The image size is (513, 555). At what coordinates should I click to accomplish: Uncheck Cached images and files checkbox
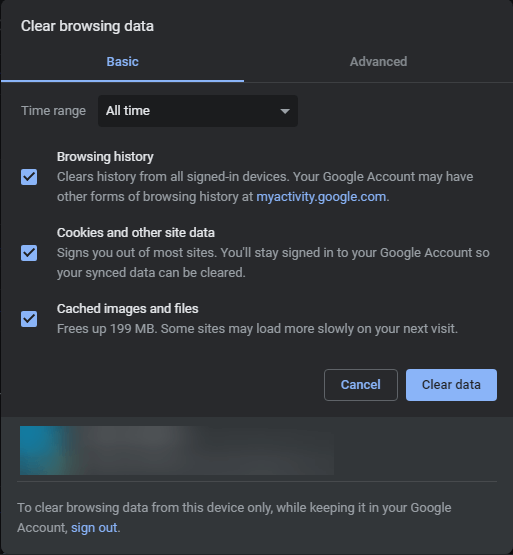[x=29, y=319]
